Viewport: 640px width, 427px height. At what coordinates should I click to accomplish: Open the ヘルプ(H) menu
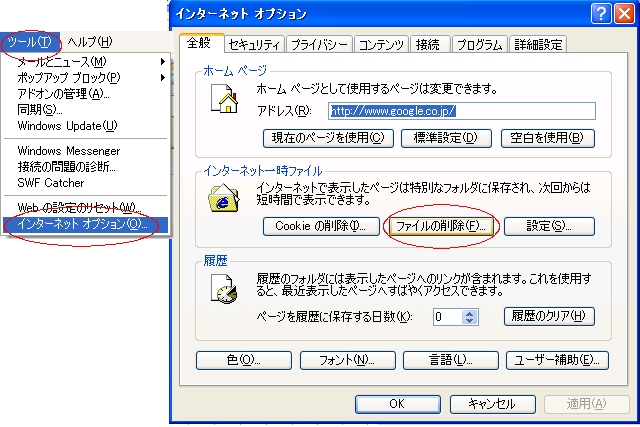click(x=89, y=42)
